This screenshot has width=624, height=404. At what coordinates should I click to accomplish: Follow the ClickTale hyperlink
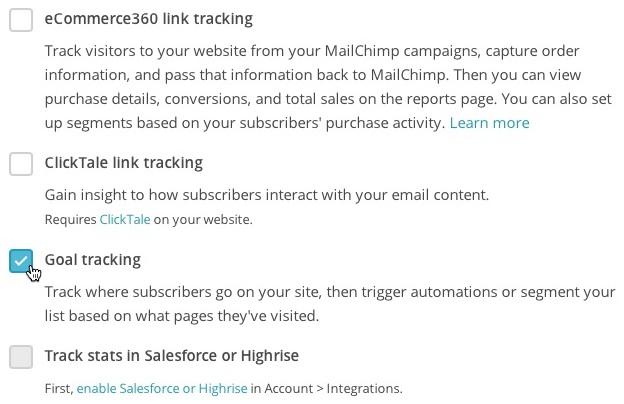pyautogui.click(x=125, y=220)
